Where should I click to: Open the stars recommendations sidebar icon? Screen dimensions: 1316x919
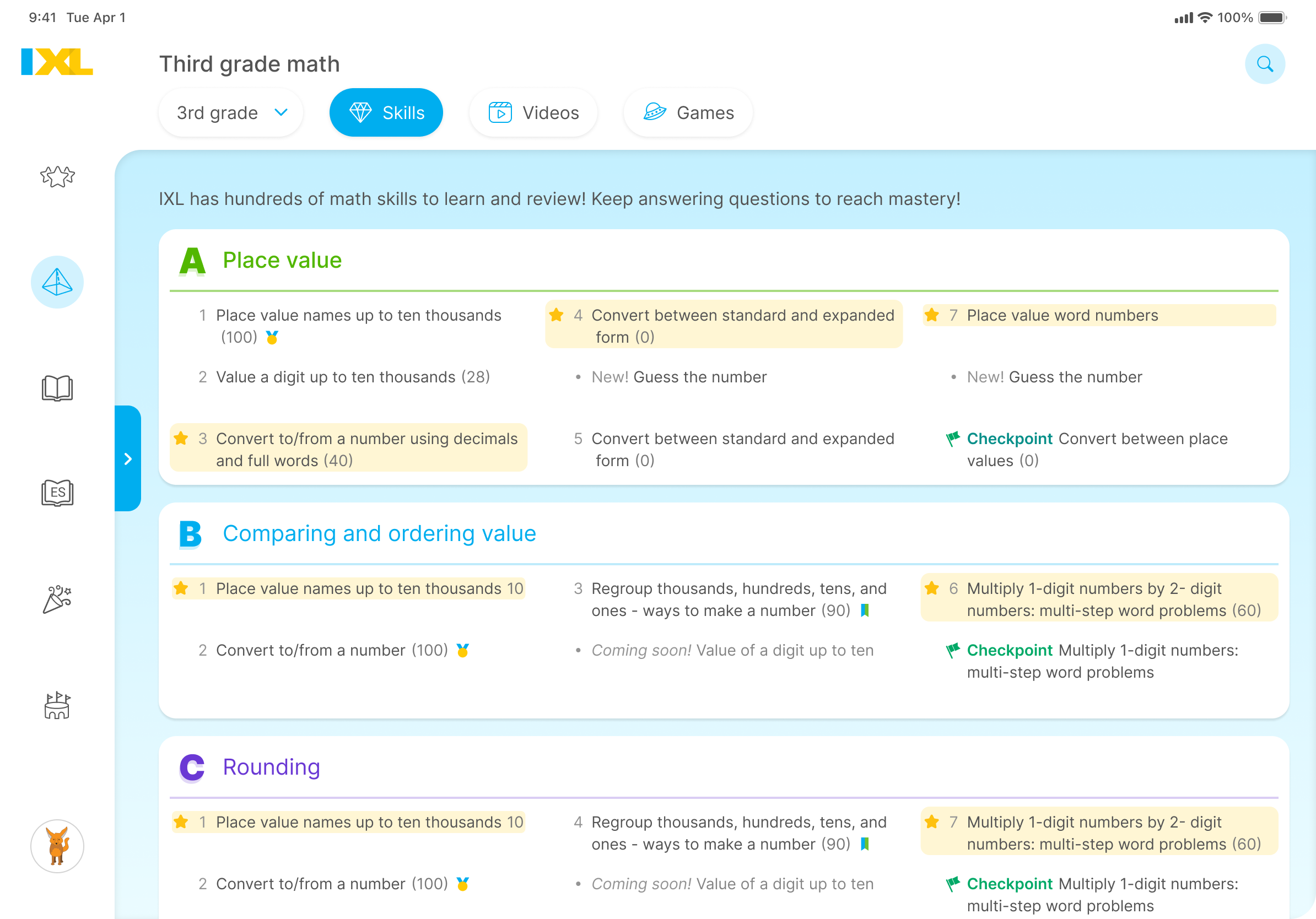coord(57,176)
